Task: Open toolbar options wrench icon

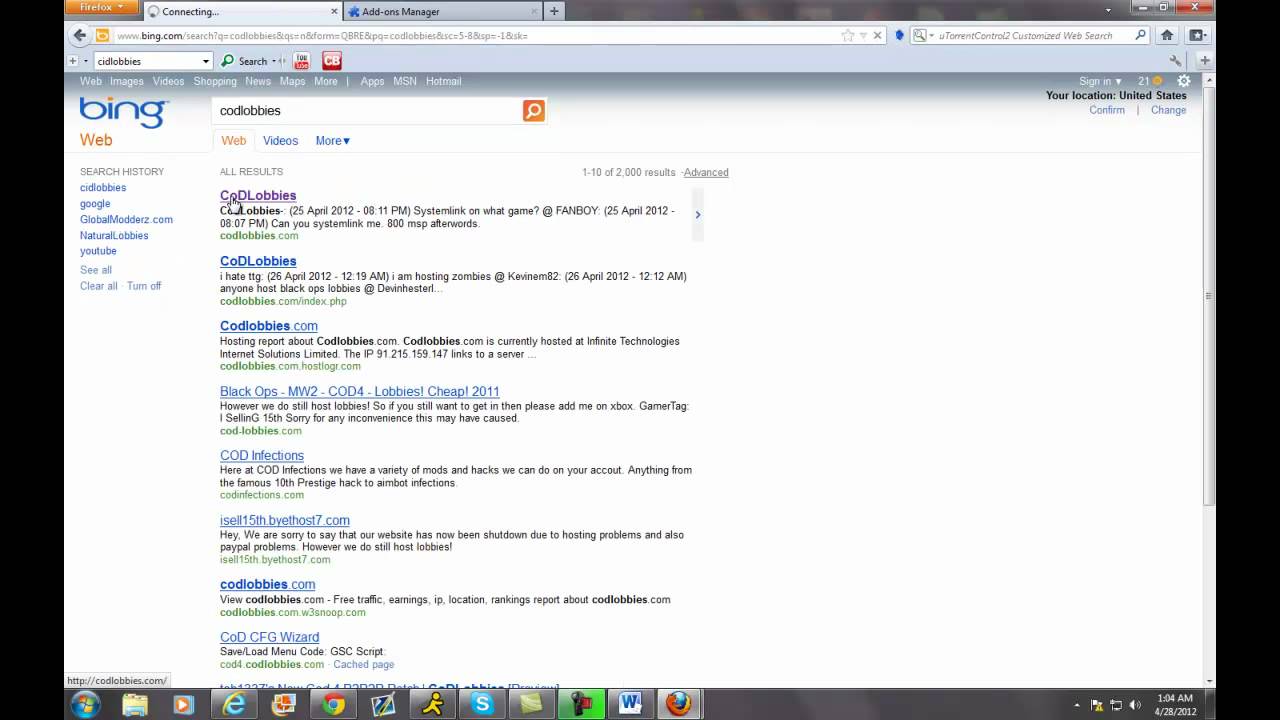Action: [1176, 61]
